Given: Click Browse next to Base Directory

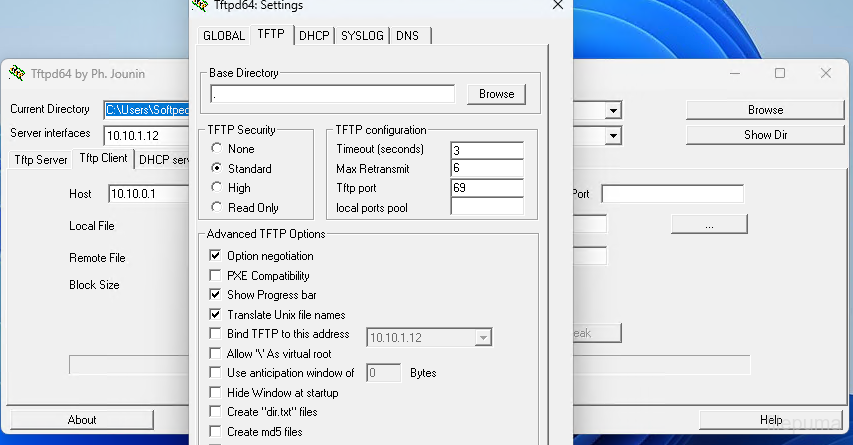Looking at the screenshot, I should [496, 94].
